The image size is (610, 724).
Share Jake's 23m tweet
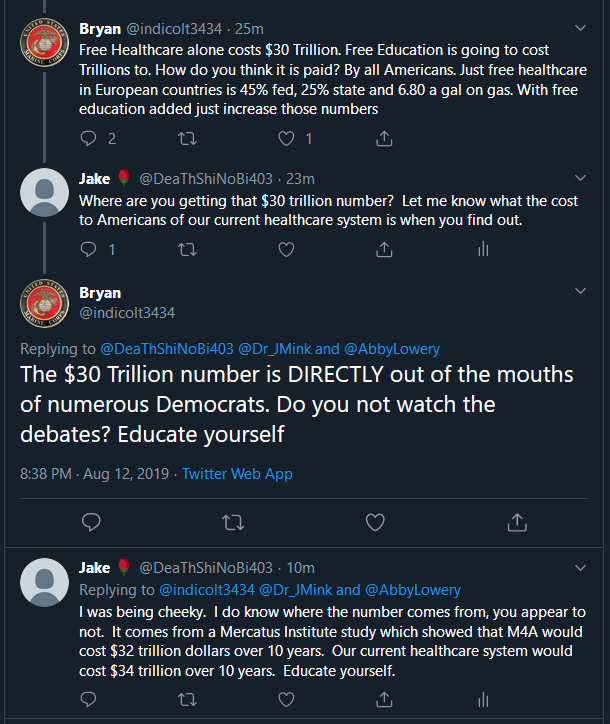click(384, 249)
